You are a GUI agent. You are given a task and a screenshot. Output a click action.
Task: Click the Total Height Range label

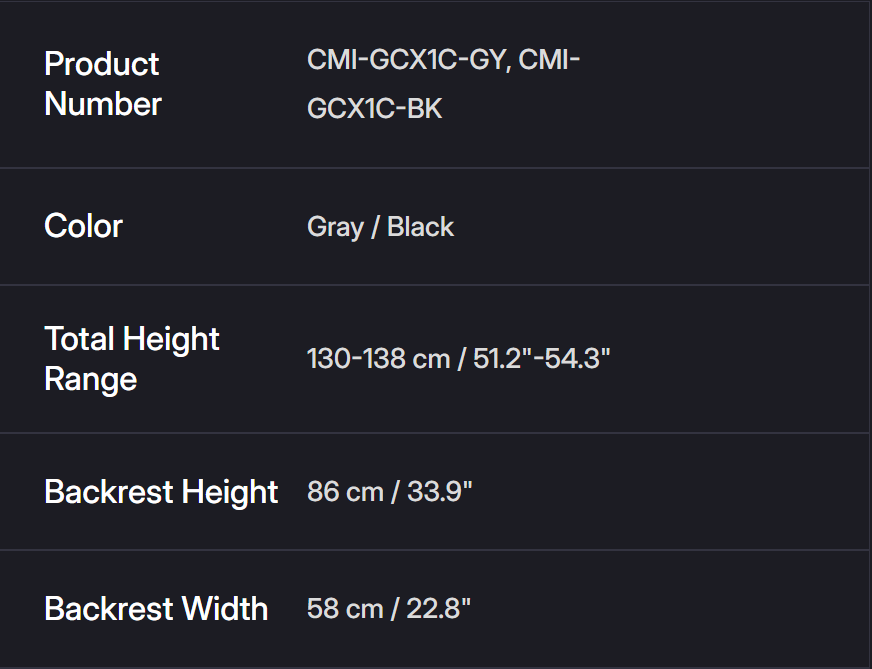tap(131, 358)
